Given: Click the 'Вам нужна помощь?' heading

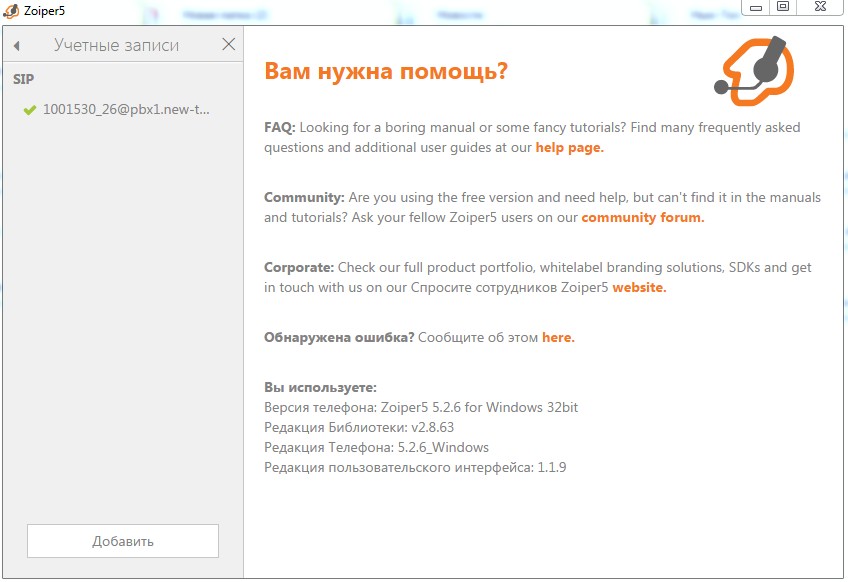Looking at the screenshot, I should pyautogui.click(x=386, y=72).
